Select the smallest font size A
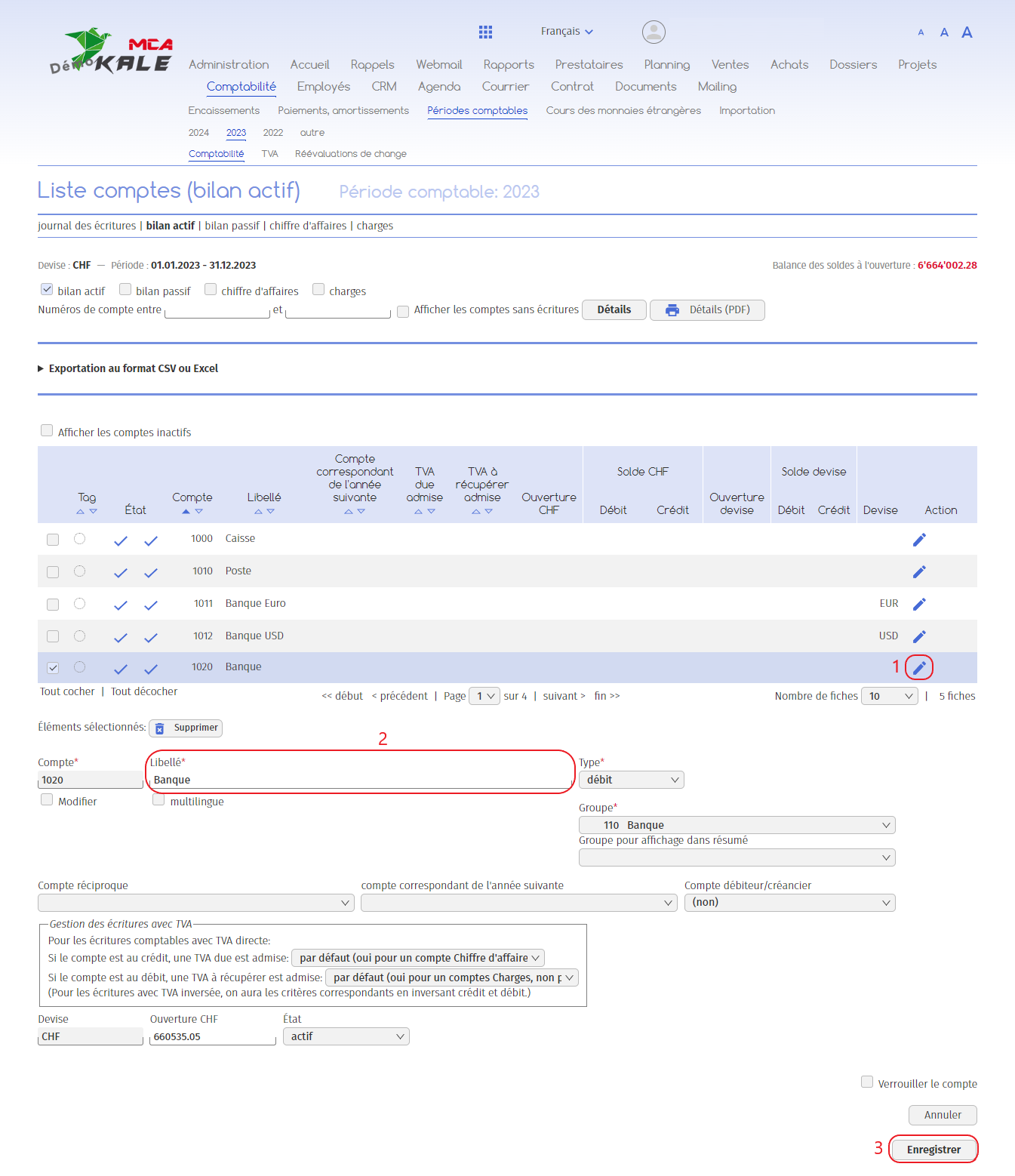Viewport: 1015px width, 1176px height. (x=921, y=32)
